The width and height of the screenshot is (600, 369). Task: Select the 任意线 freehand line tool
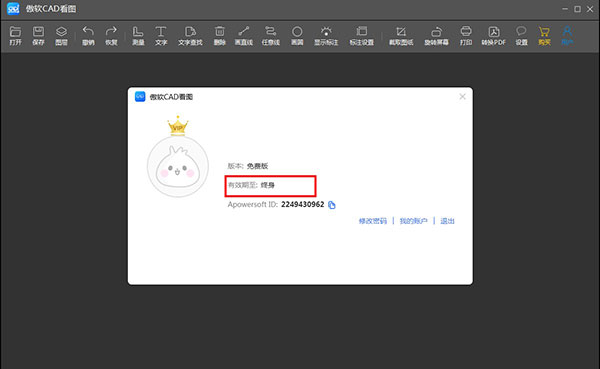271,36
